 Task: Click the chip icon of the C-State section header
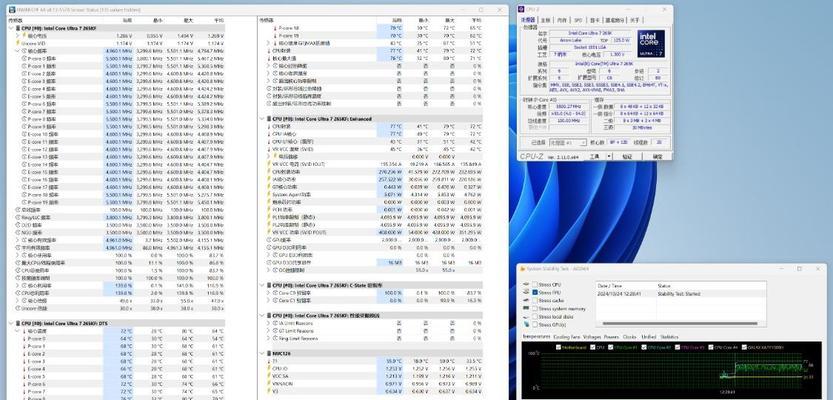coord(269,285)
